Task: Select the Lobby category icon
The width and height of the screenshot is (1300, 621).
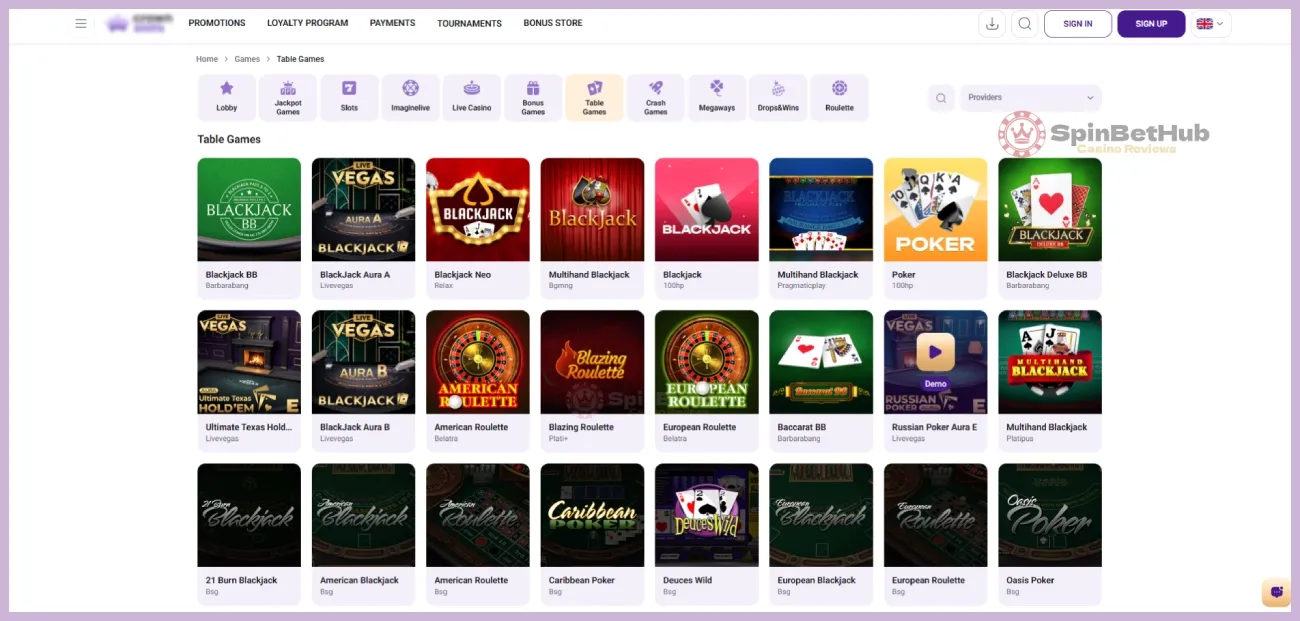Action: [x=227, y=98]
